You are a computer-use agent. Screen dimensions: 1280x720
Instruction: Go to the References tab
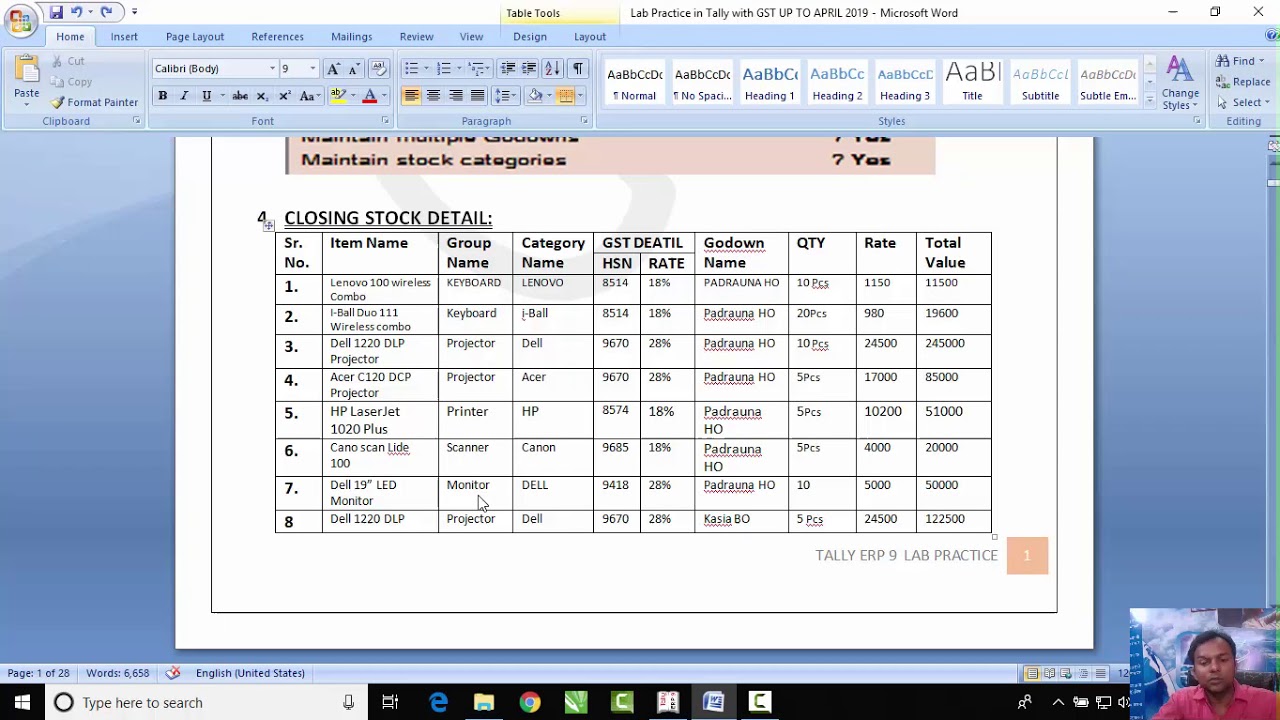(277, 37)
